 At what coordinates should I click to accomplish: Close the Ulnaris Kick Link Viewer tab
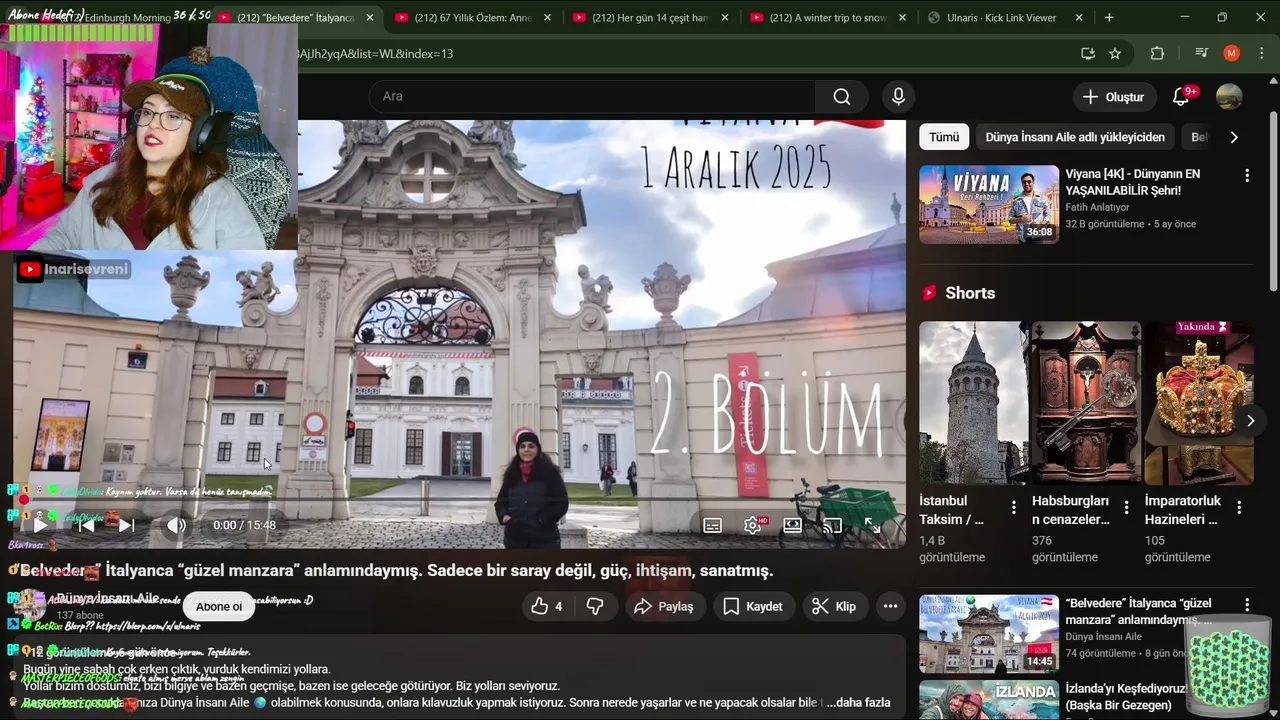click(1079, 18)
